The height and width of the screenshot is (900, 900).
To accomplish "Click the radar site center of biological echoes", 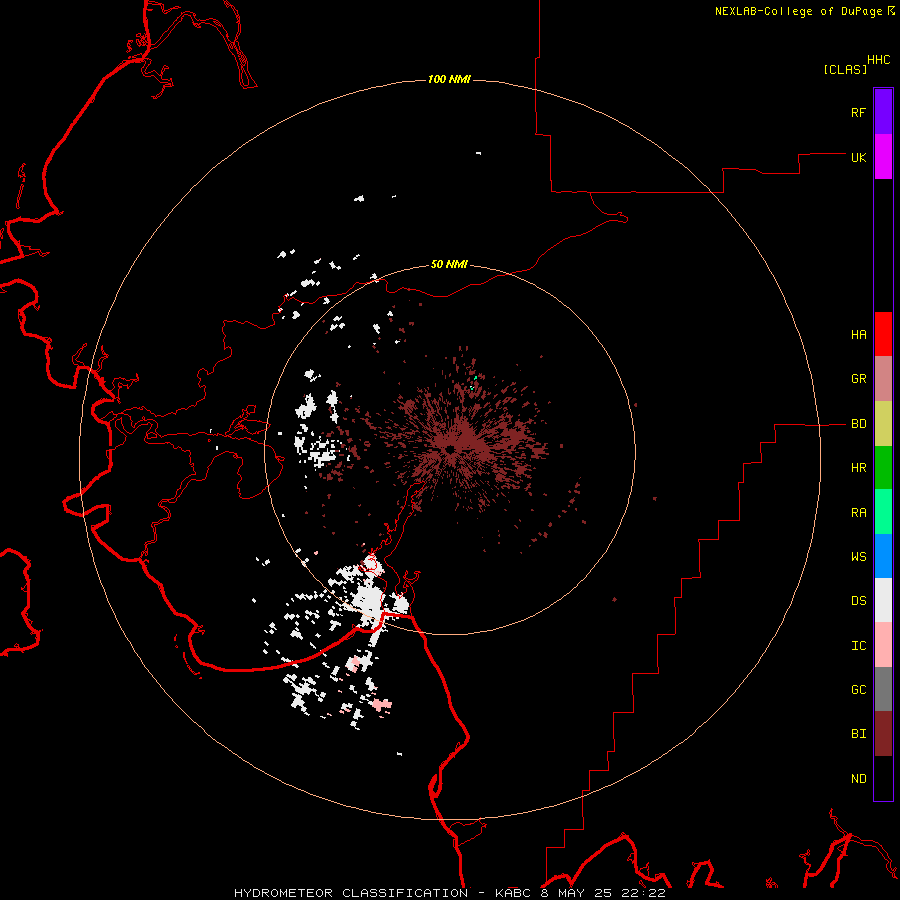I will pyautogui.click(x=449, y=449).
